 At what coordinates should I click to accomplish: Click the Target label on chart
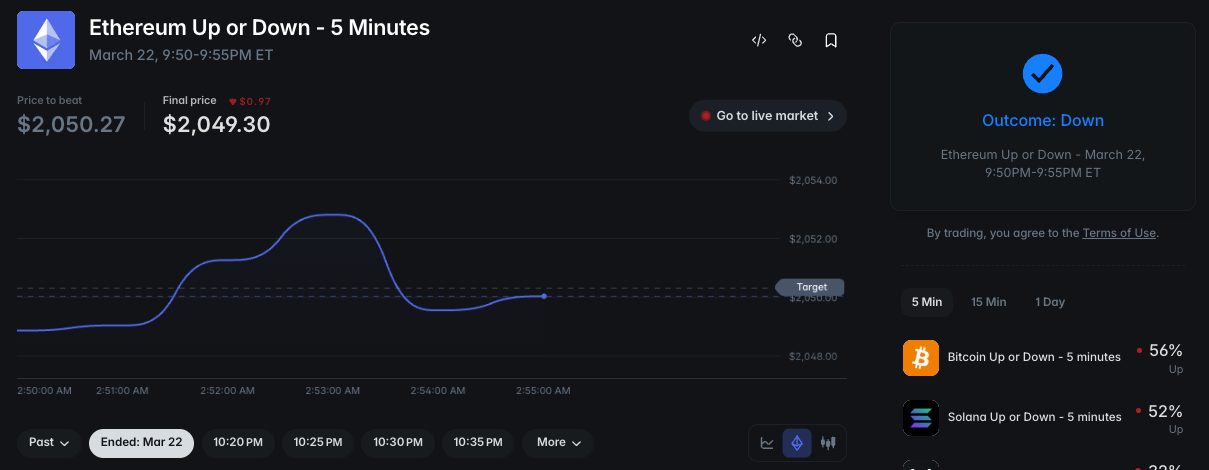[x=811, y=287]
